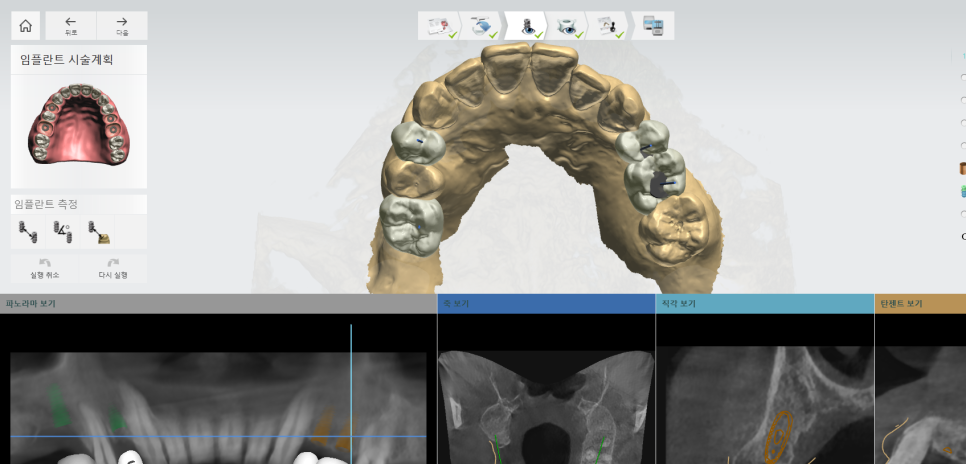Viewport: 966px width, 464px height.
Task: Select the implant planning workflow step
Action: 524,26
